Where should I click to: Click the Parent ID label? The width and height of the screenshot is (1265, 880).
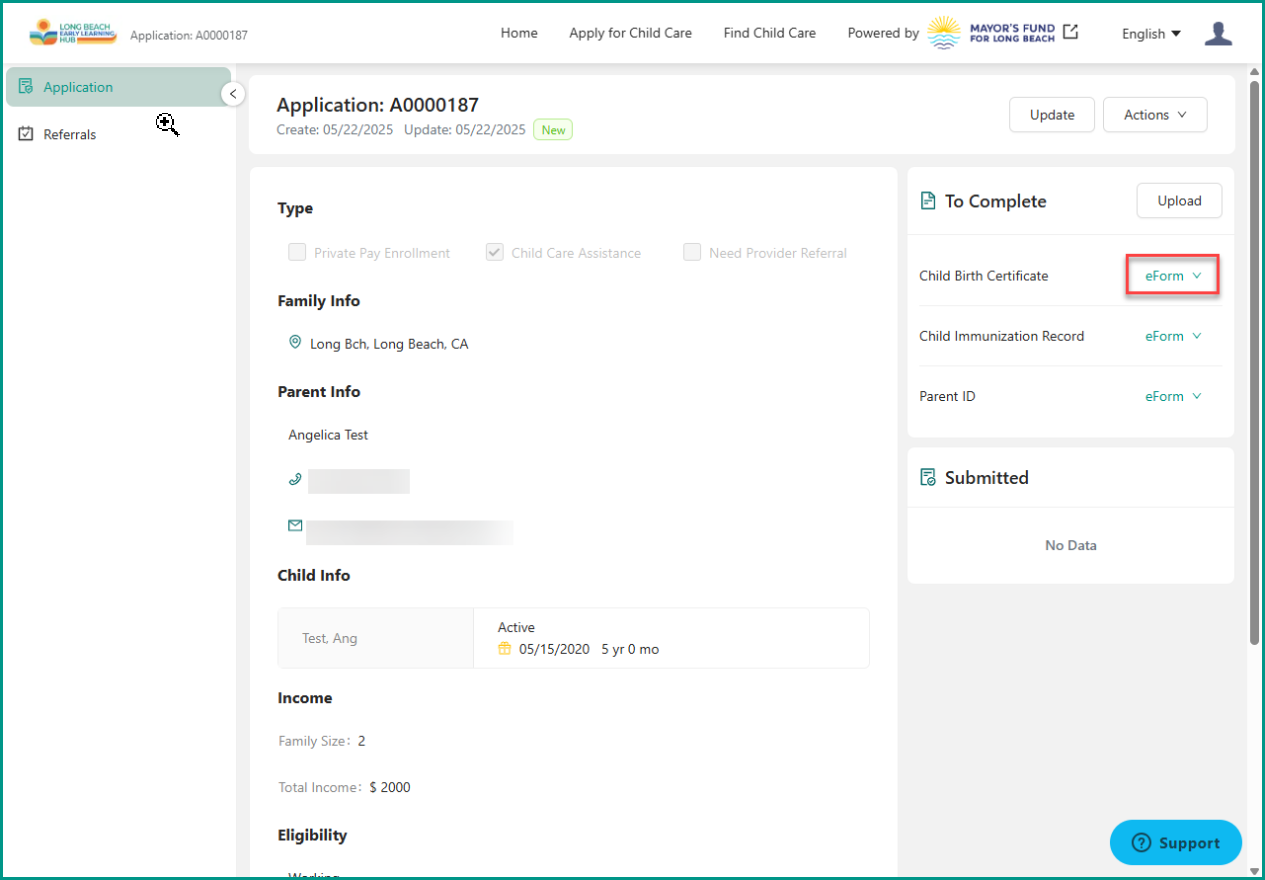947,396
